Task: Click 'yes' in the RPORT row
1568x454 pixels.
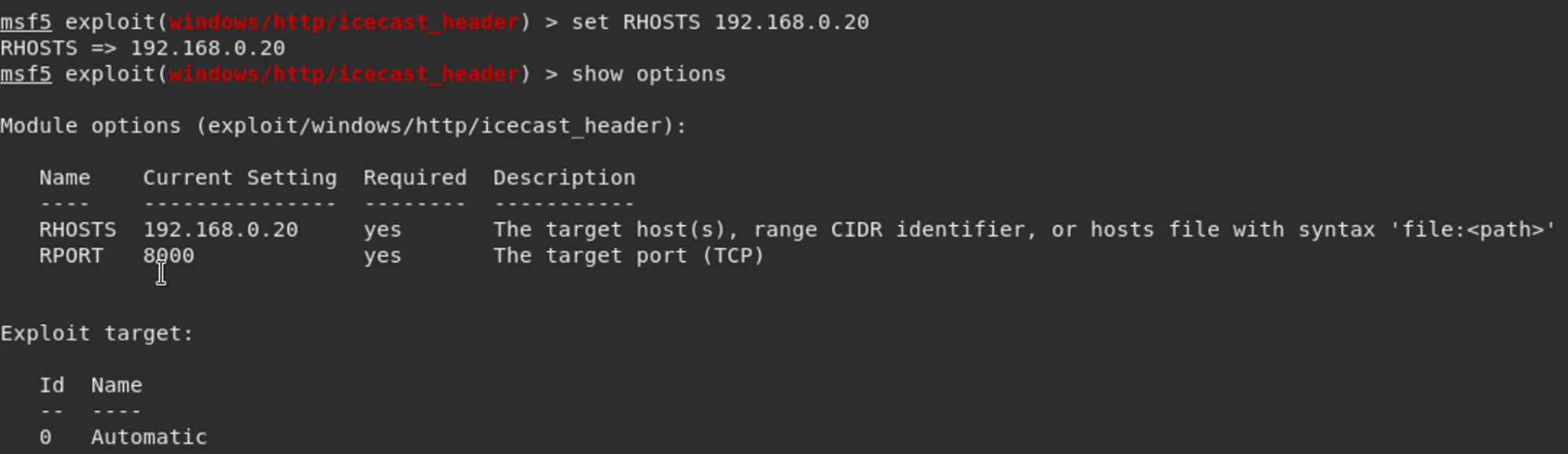Action: click(382, 256)
